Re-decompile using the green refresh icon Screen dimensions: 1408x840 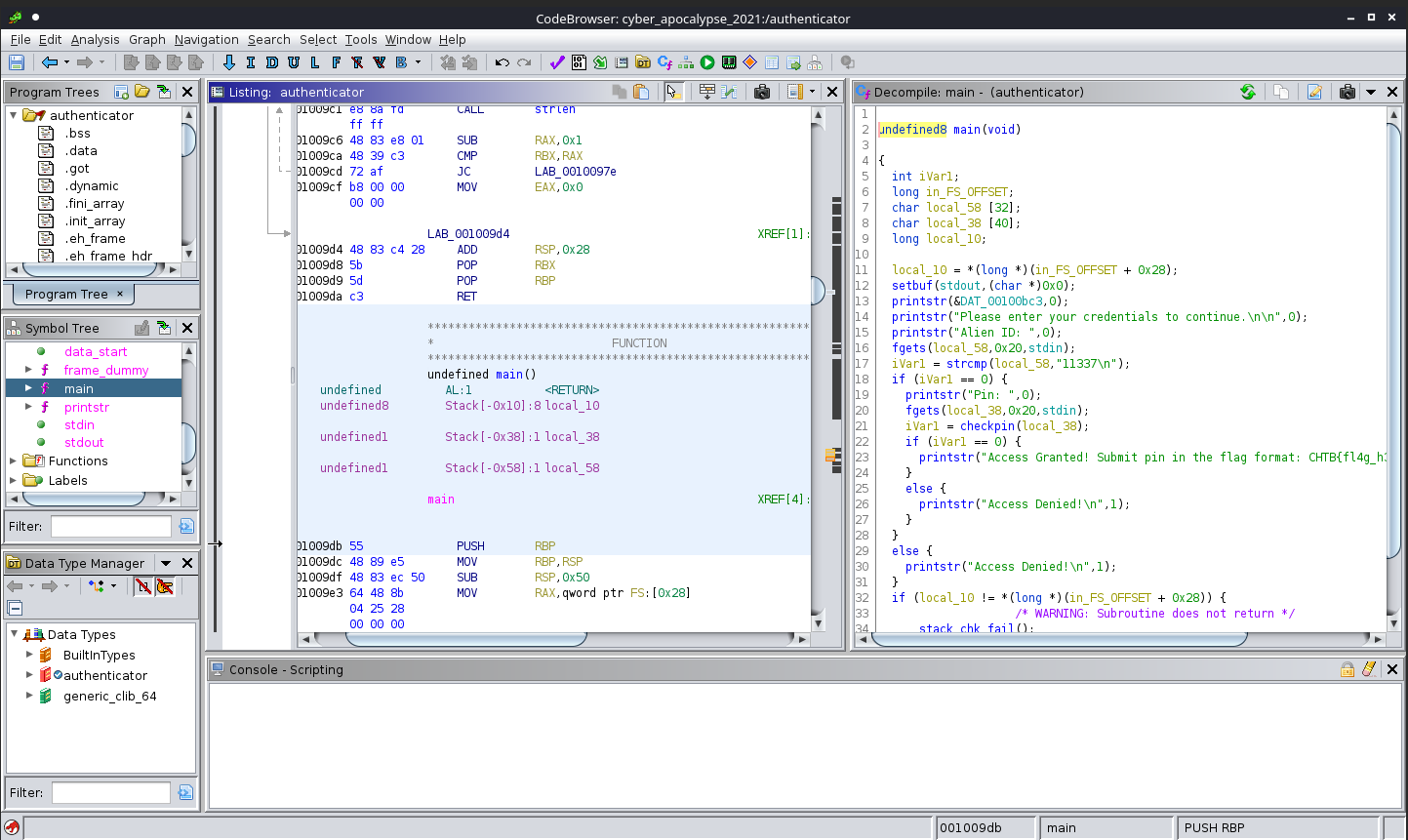[1248, 92]
